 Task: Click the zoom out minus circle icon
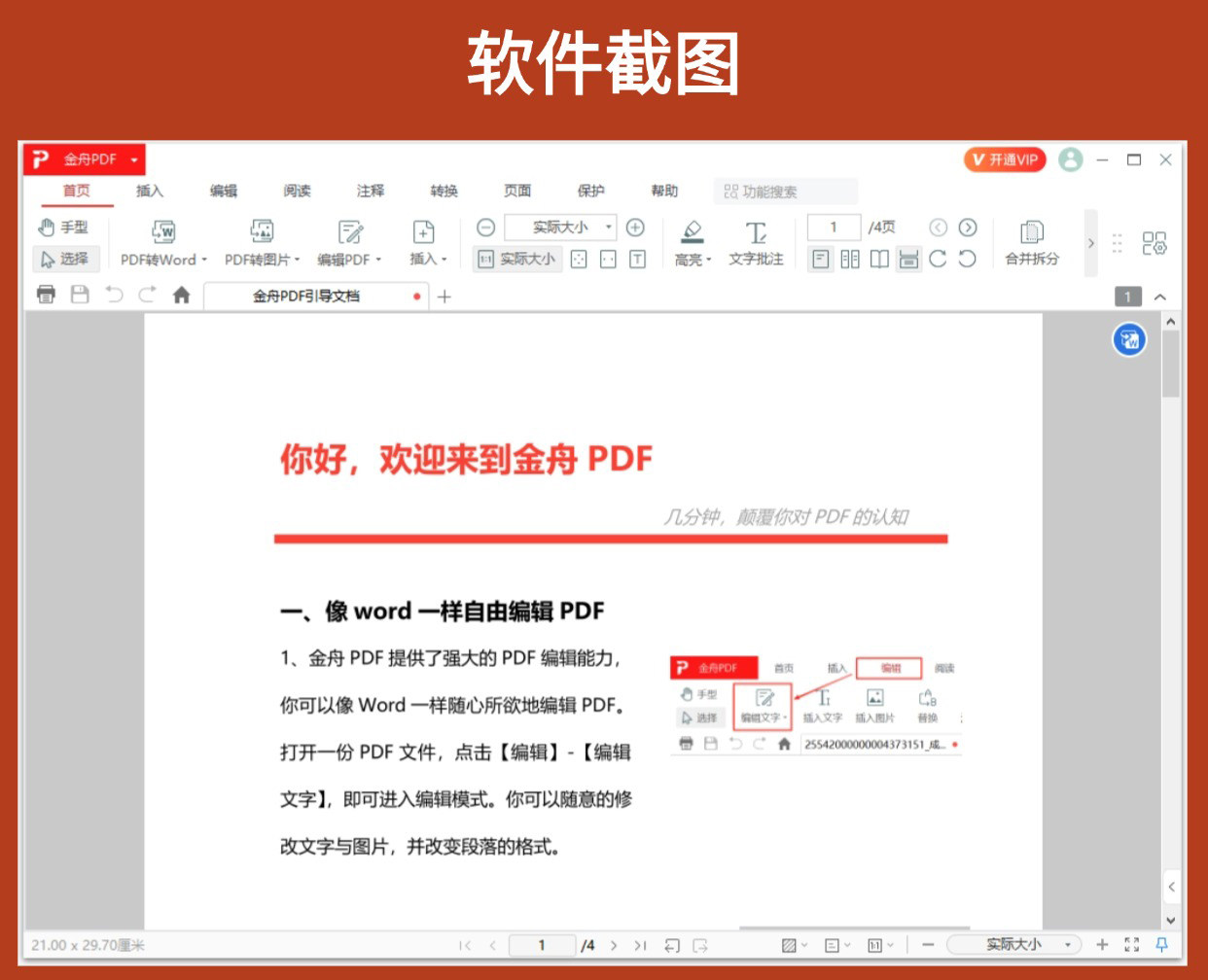tap(486, 227)
